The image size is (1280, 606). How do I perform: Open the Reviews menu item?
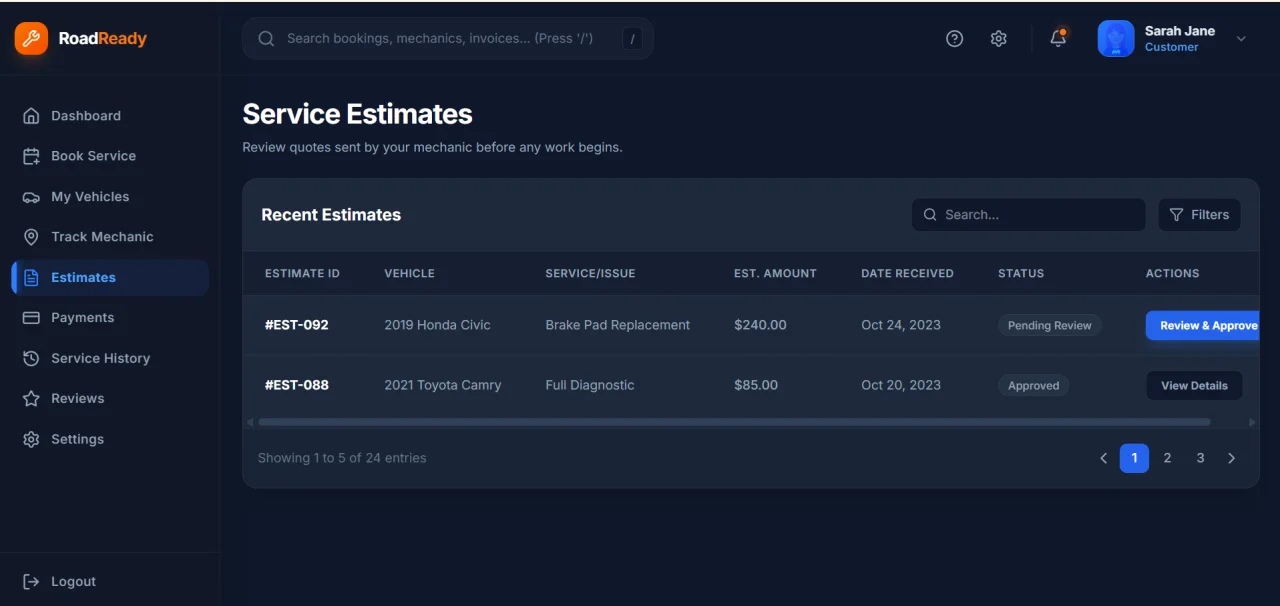click(x=110, y=398)
